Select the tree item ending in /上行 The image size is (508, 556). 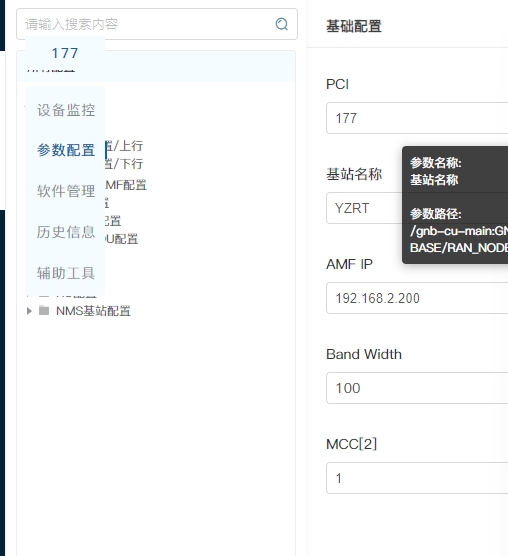[x=124, y=146]
